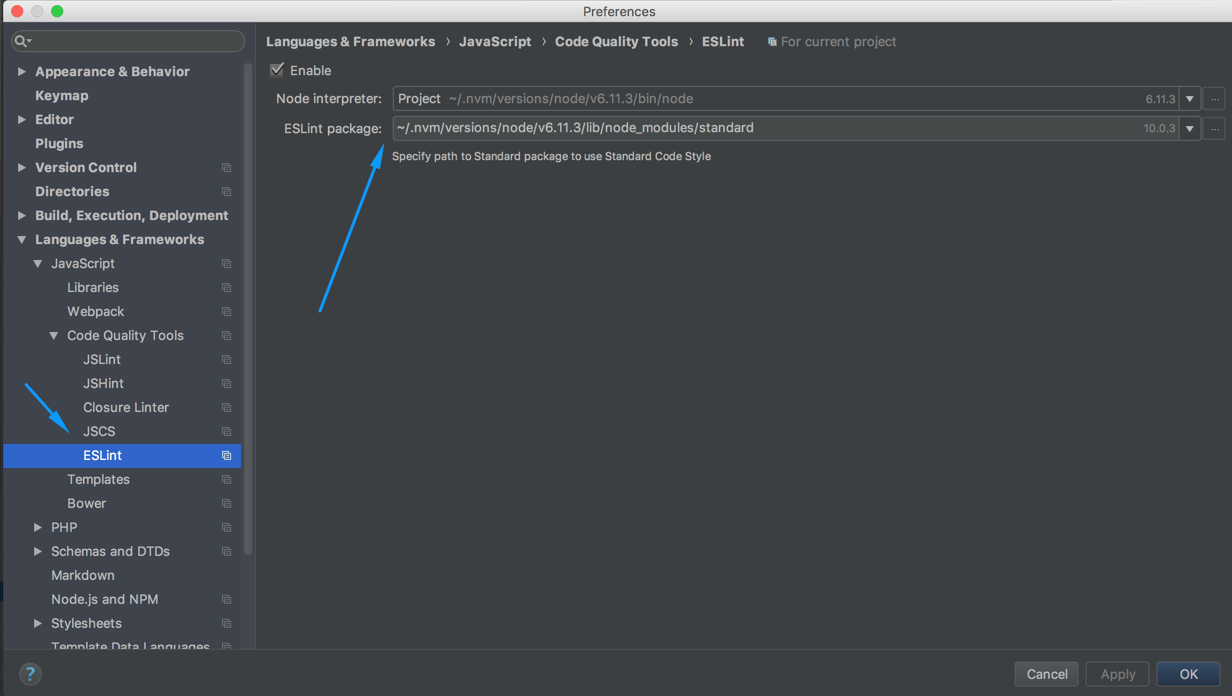Screen dimensions: 1232x696
Task: Focus the settings search field
Action: pos(127,41)
